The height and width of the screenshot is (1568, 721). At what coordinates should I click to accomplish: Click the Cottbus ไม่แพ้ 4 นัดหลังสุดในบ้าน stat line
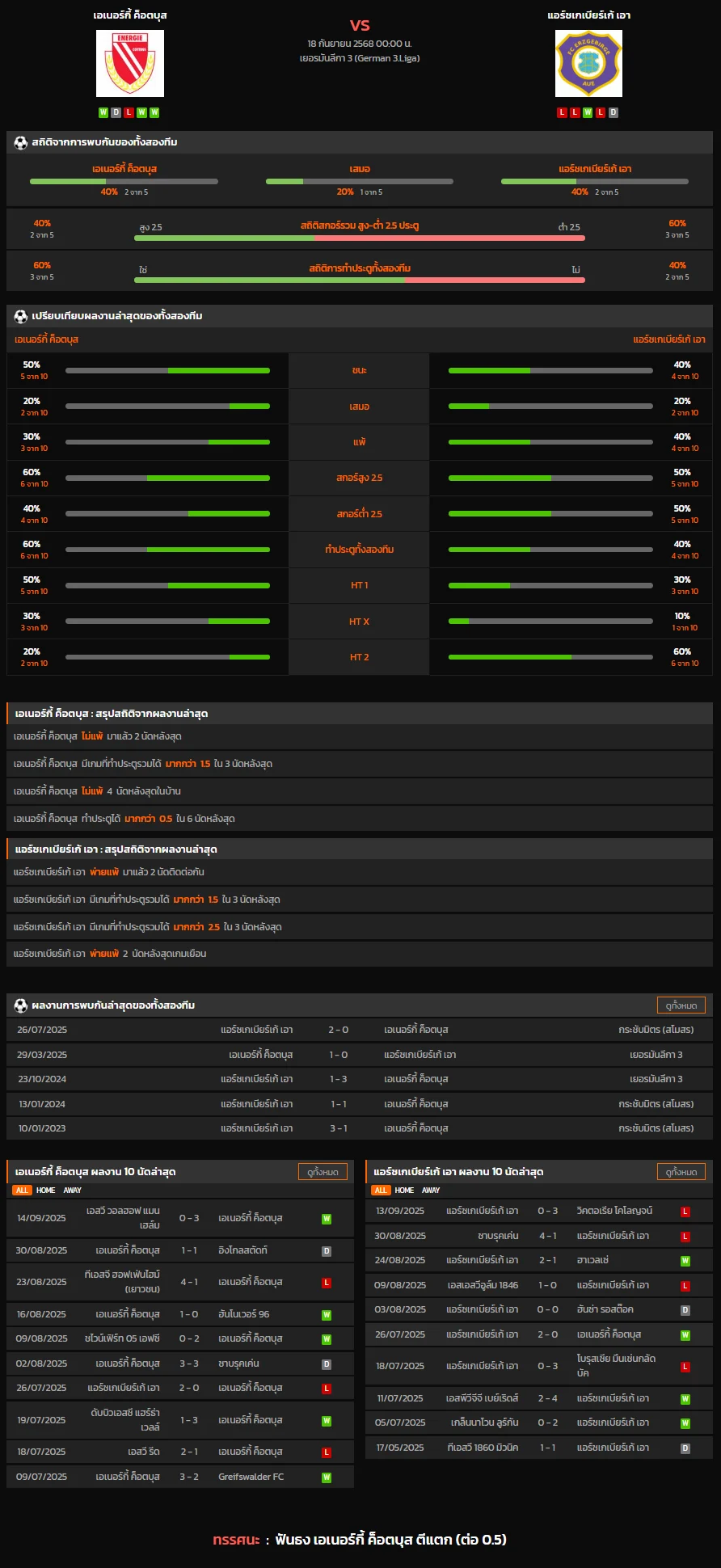coord(360,791)
